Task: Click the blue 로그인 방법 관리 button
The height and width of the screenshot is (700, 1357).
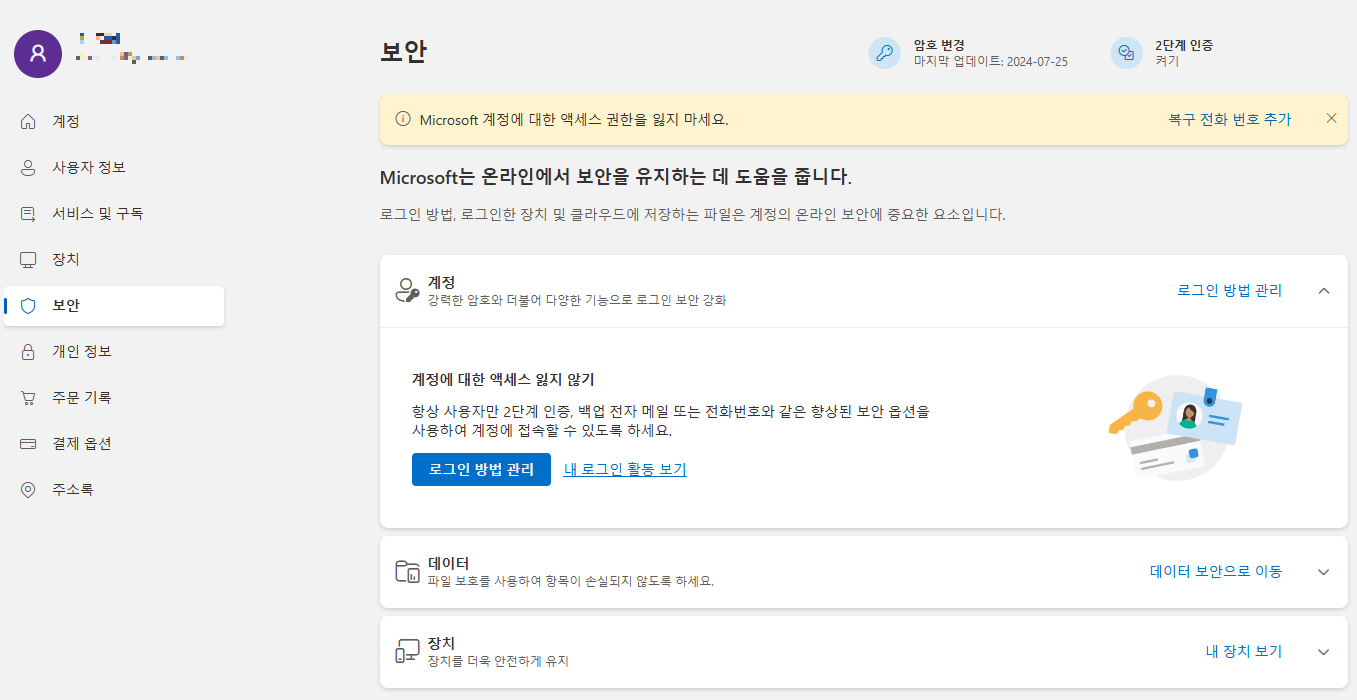Action: (481, 469)
